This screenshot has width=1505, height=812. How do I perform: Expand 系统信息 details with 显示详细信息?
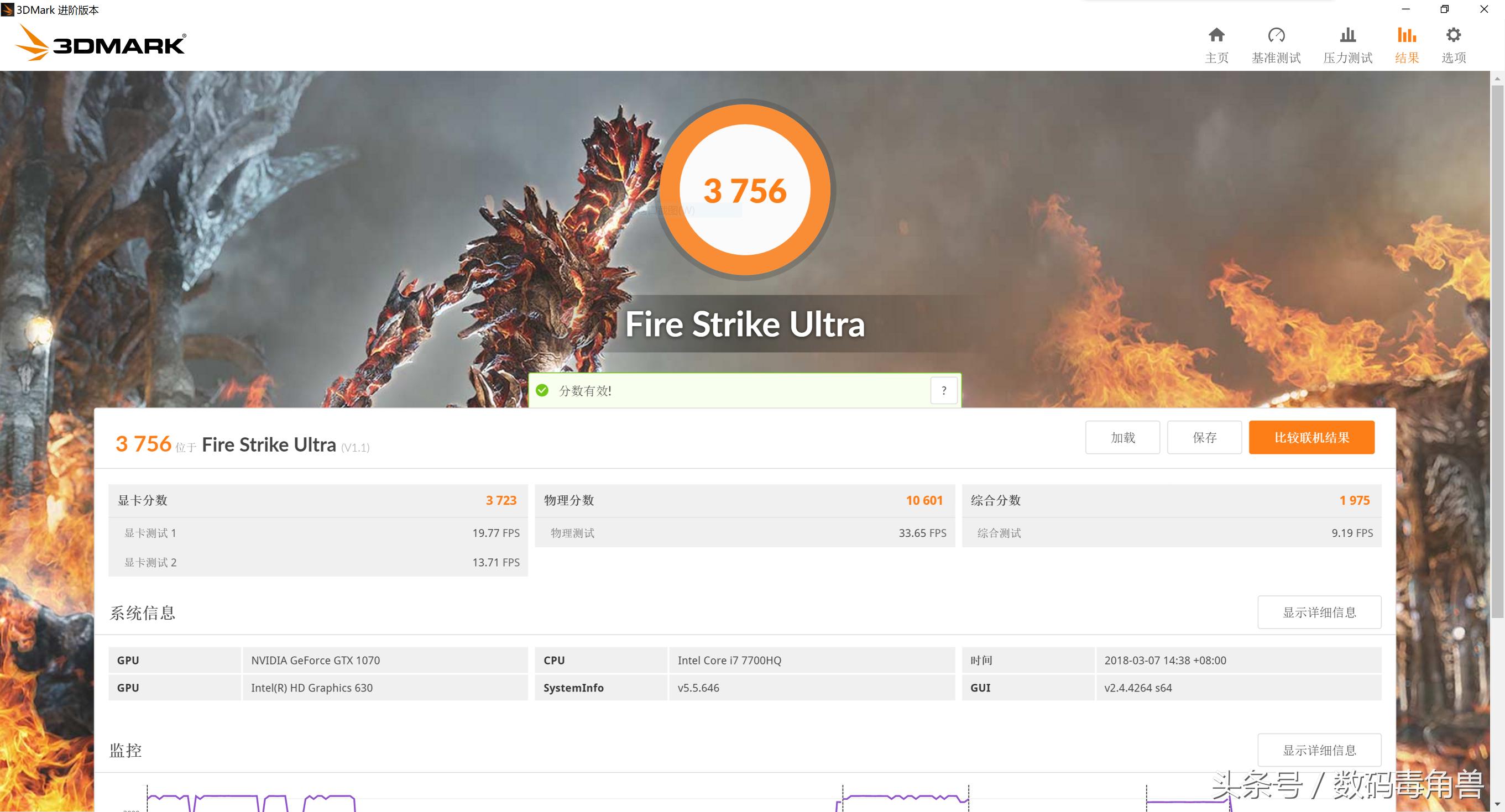coord(1319,612)
